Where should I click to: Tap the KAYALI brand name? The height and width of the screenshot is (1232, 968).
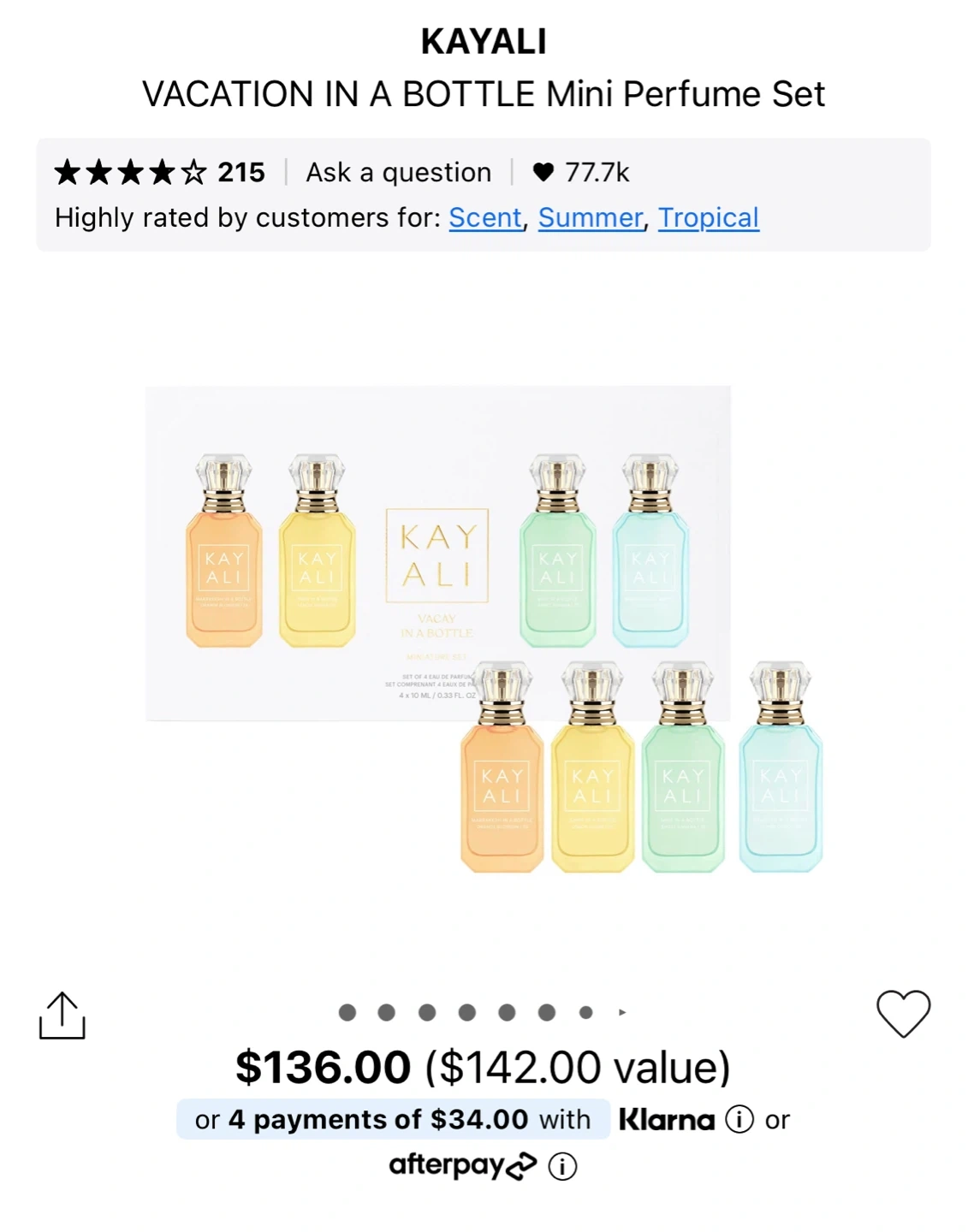coord(484,42)
